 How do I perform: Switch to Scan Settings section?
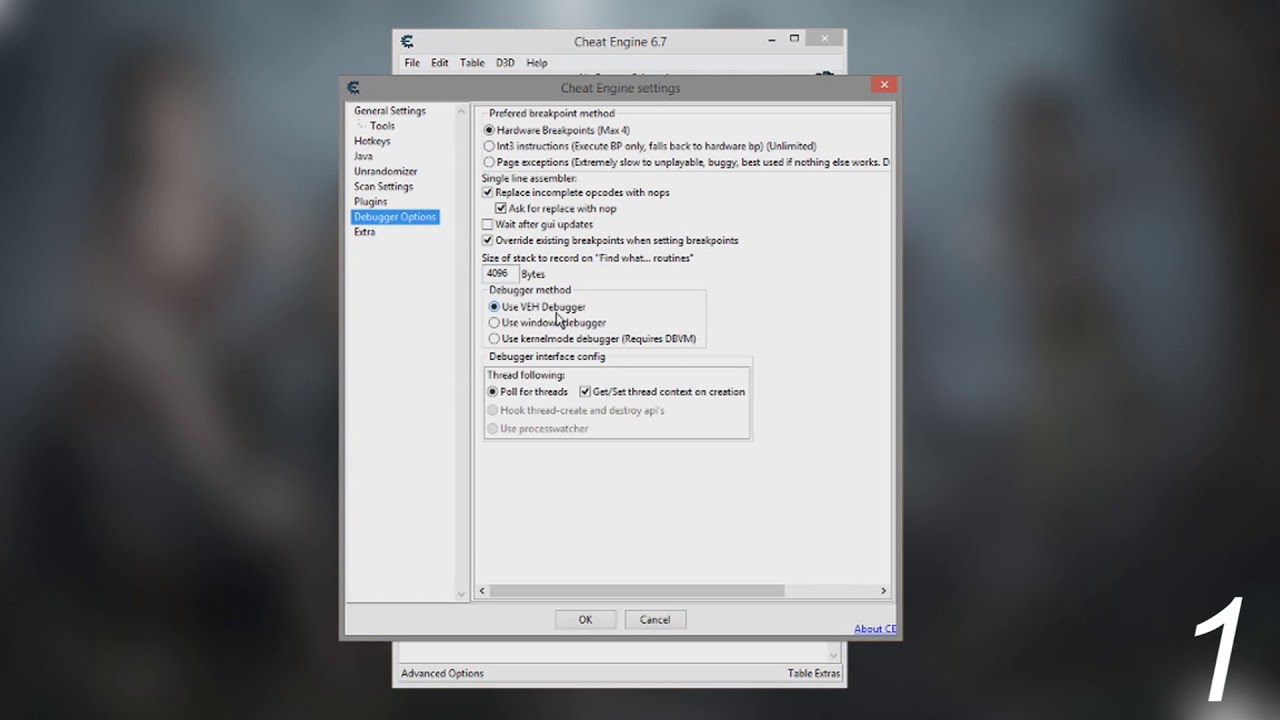point(383,186)
